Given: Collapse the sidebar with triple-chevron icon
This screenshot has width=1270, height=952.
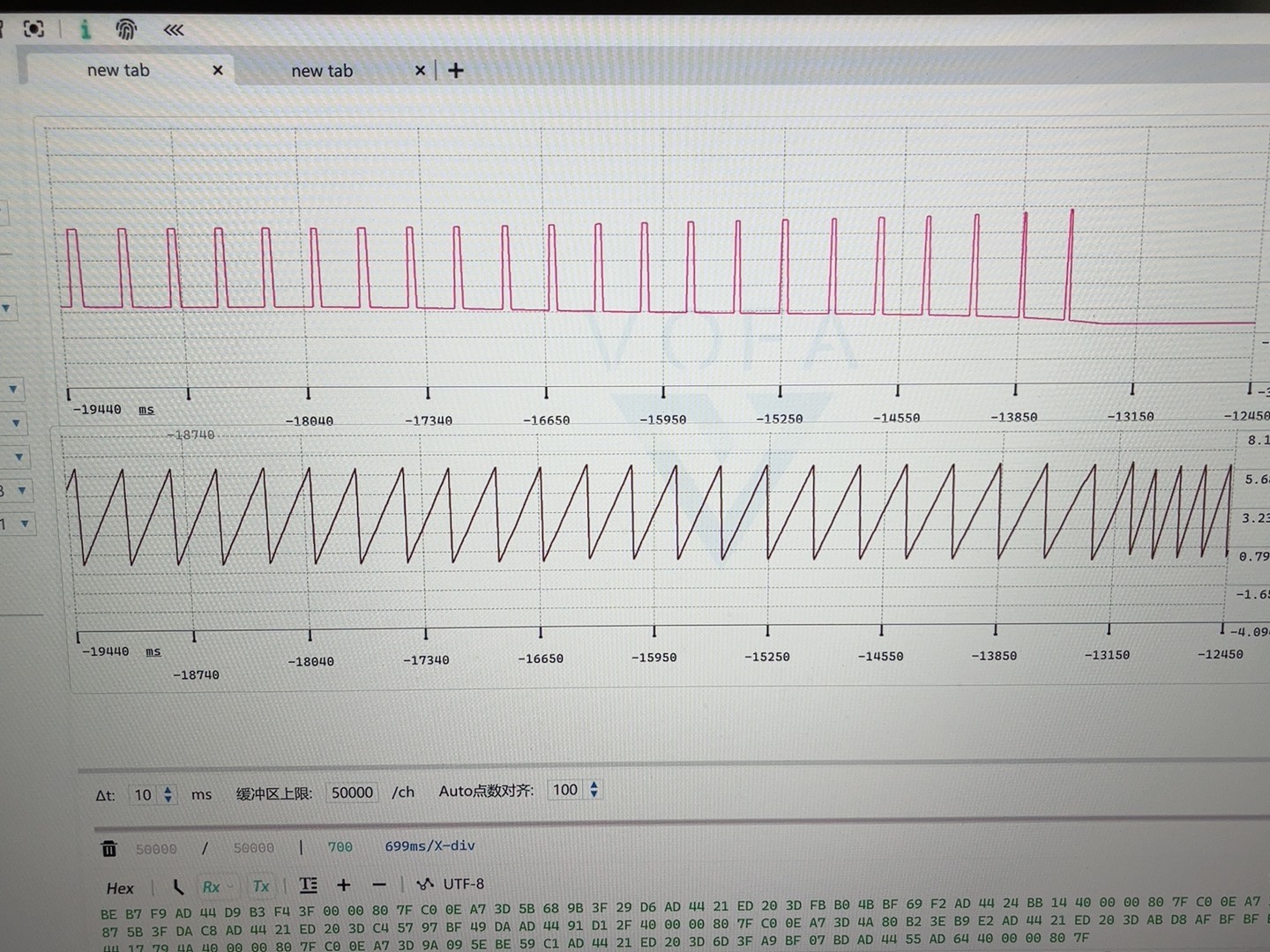Looking at the screenshot, I should pos(174,30).
